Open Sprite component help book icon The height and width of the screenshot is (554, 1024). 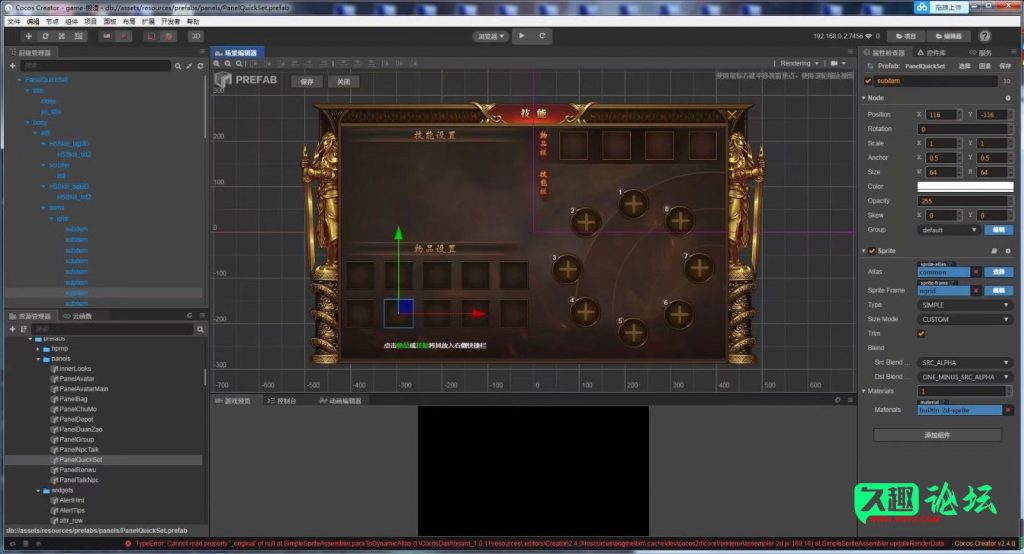coord(994,251)
